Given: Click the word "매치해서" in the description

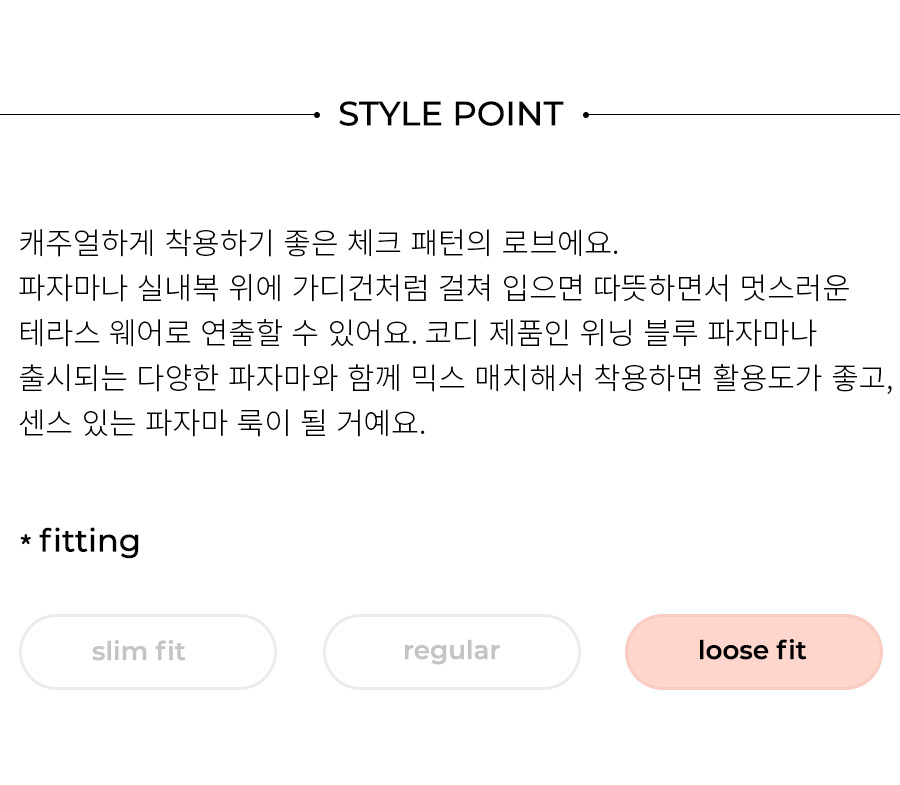Looking at the screenshot, I should click(x=529, y=378).
